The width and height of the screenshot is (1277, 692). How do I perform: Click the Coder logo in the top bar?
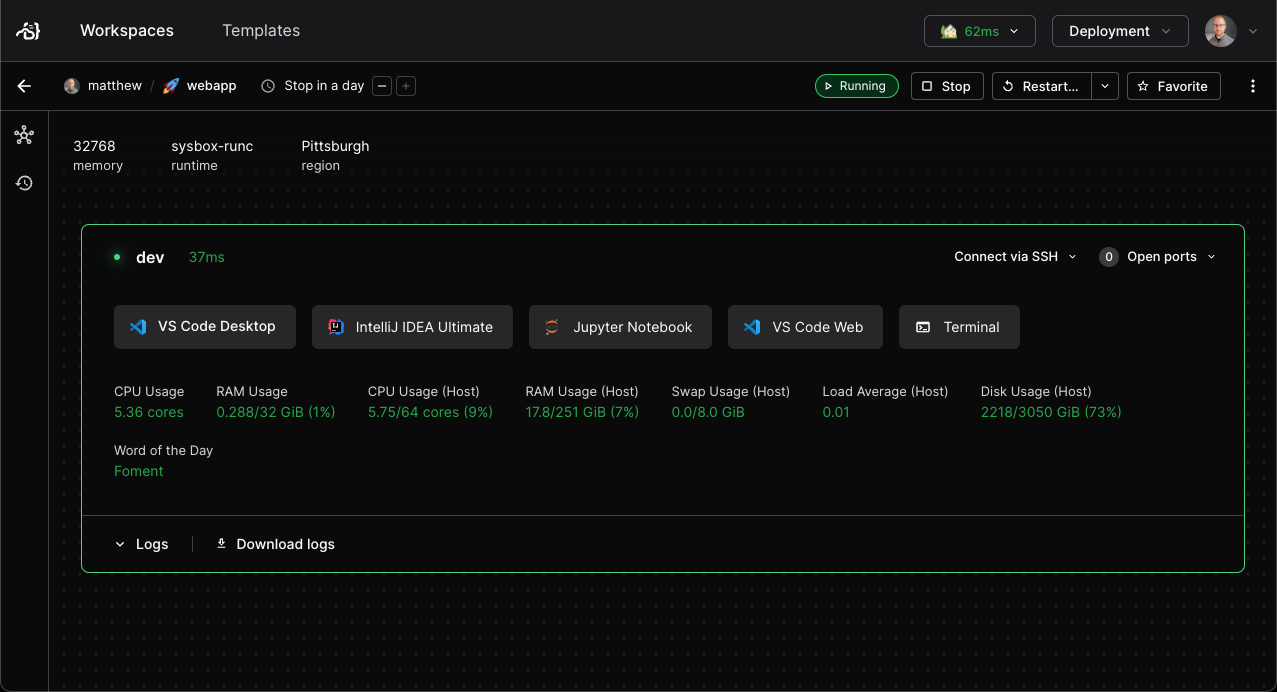pyautogui.click(x=27, y=30)
